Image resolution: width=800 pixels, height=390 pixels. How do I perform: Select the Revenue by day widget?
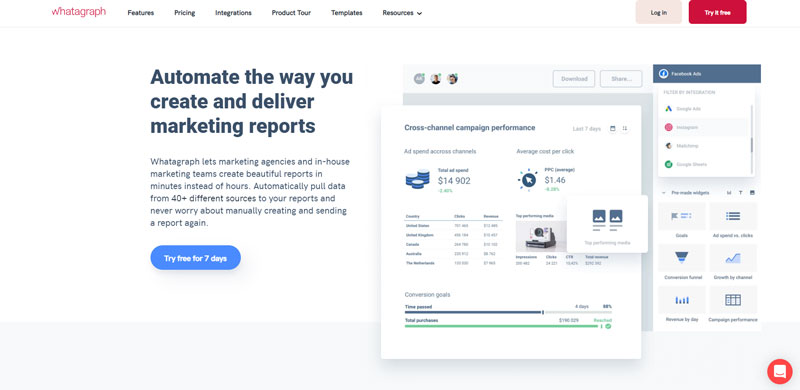point(682,300)
